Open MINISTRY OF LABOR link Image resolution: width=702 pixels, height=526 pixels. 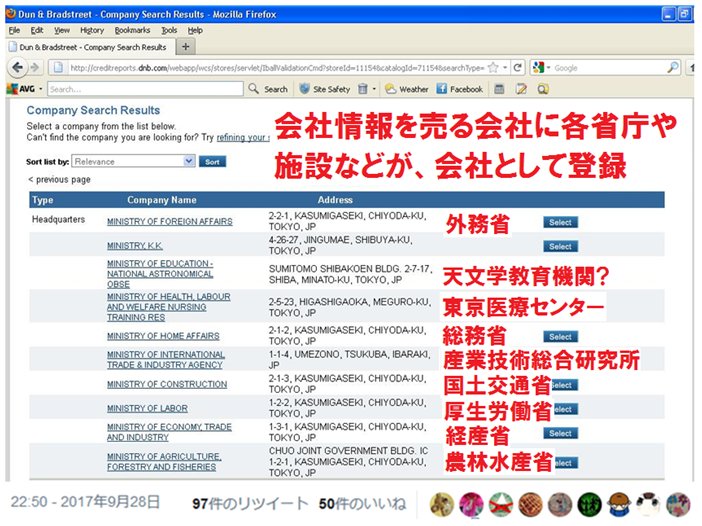click(x=147, y=408)
